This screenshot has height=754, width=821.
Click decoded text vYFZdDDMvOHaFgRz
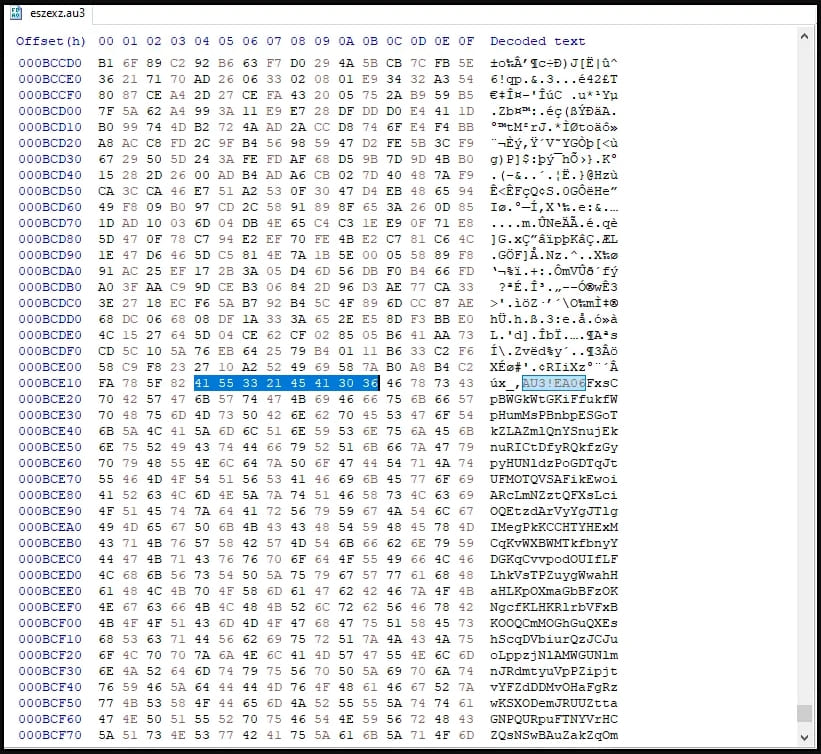[554, 687]
